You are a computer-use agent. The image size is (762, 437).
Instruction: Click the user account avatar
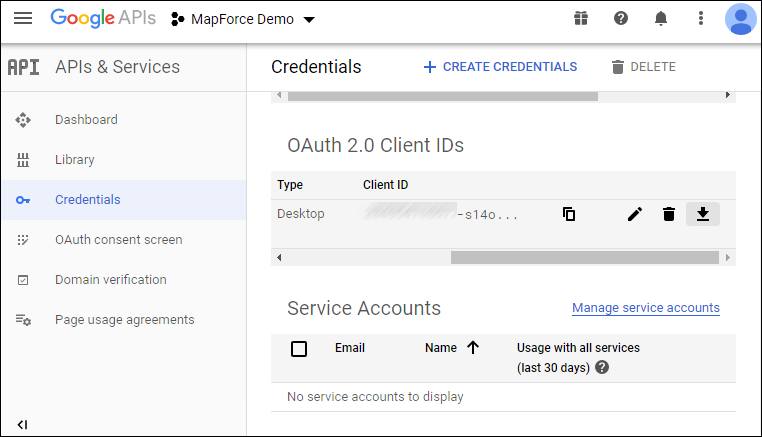tap(740, 19)
